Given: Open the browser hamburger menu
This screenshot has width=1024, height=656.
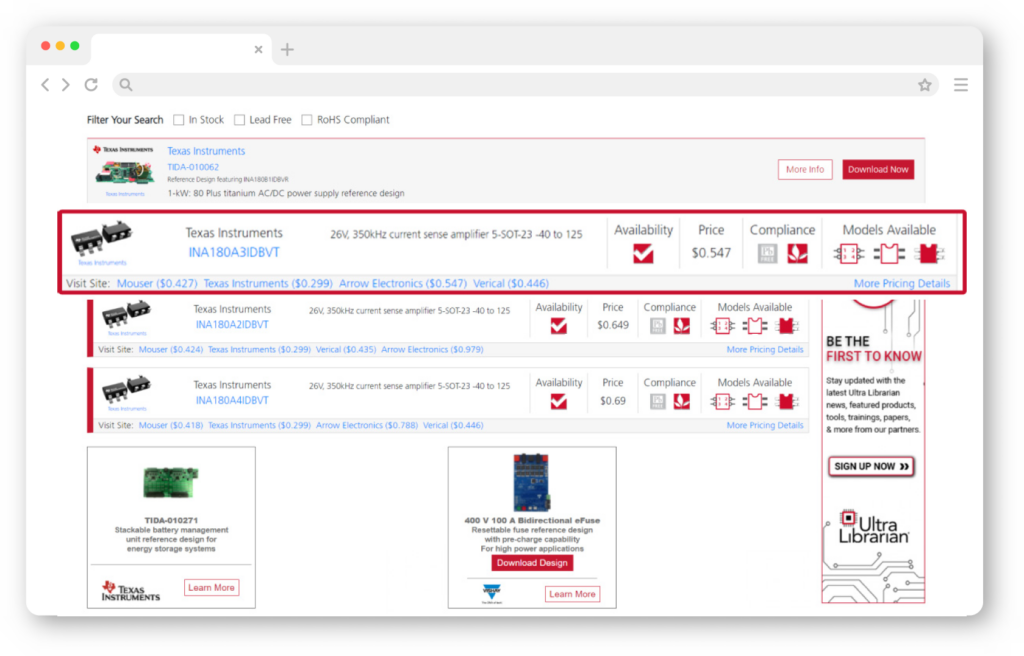Looking at the screenshot, I should (961, 85).
